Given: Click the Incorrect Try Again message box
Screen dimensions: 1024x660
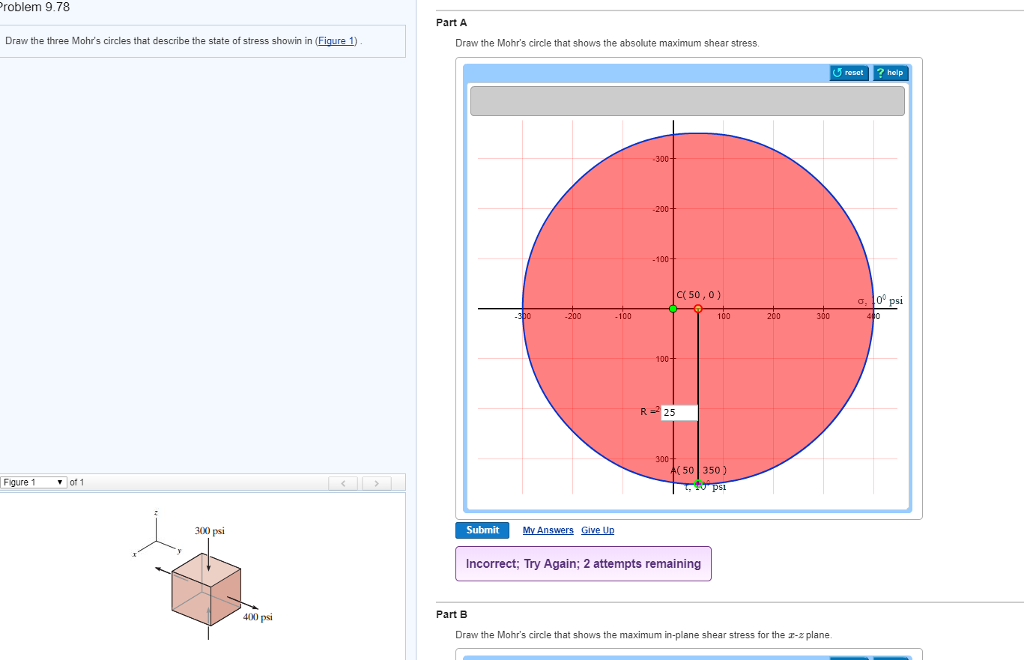Looking at the screenshot, I should click(x=583, y=563).
